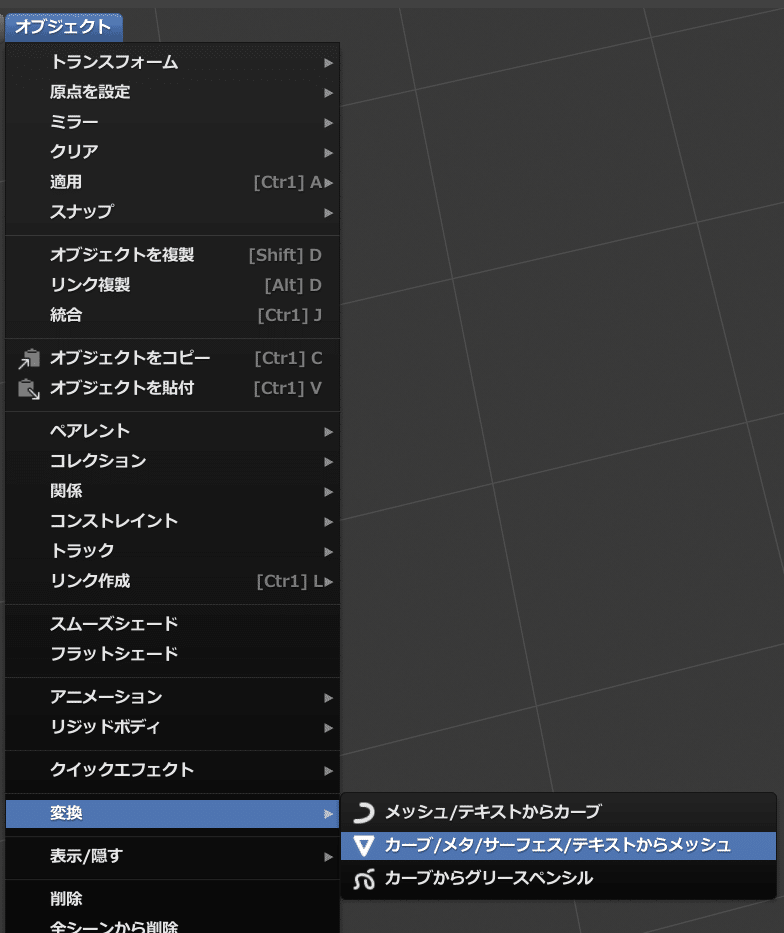Open the スナップ submenu
Viewport: 784px width, 933px height.
[x=173, y=212]
